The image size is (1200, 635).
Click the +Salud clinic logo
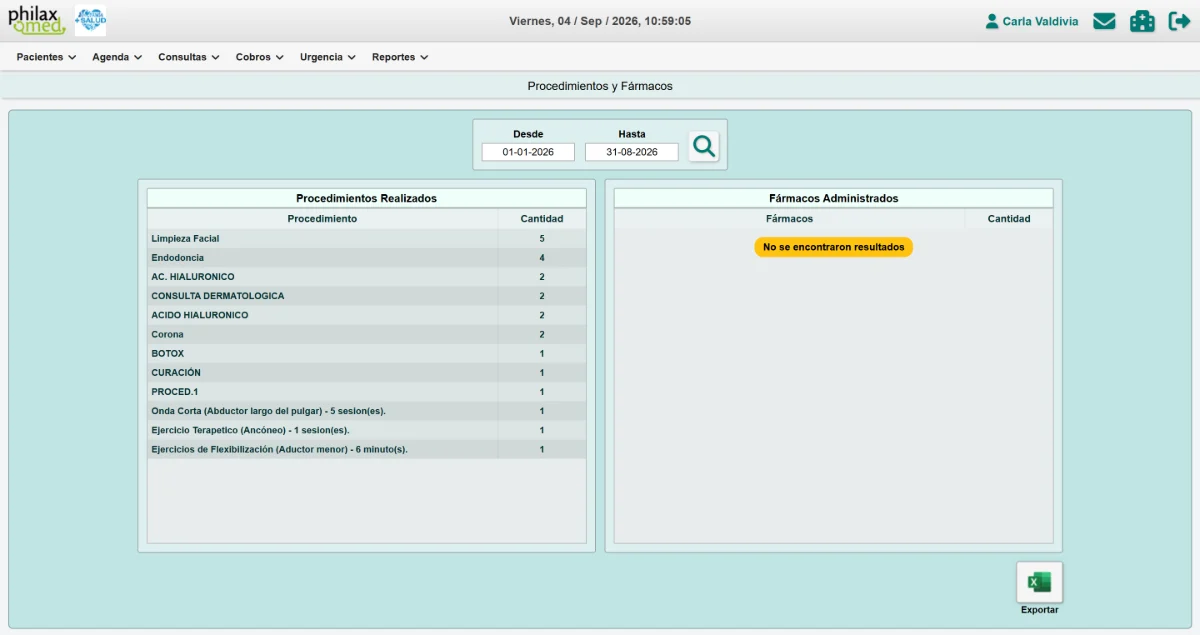(x=90, y=20)
